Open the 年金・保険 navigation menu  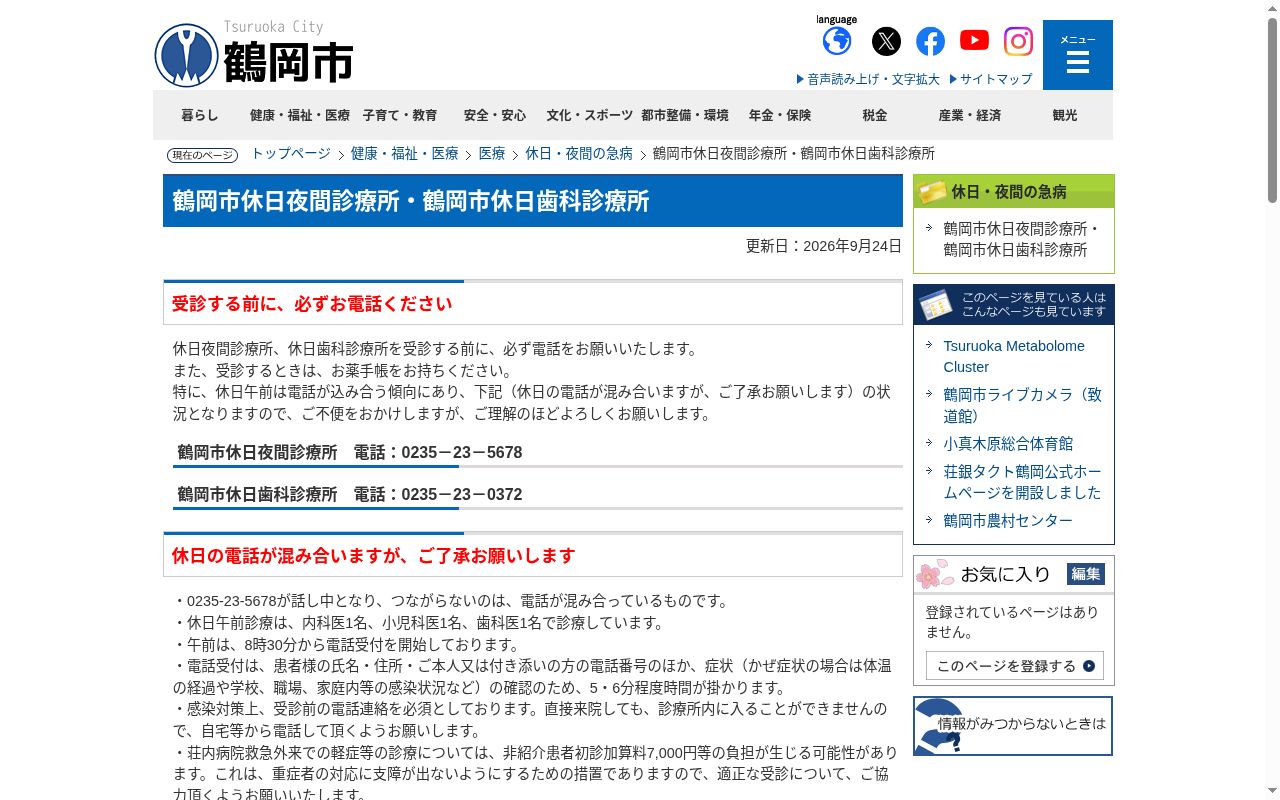point(780,115)
